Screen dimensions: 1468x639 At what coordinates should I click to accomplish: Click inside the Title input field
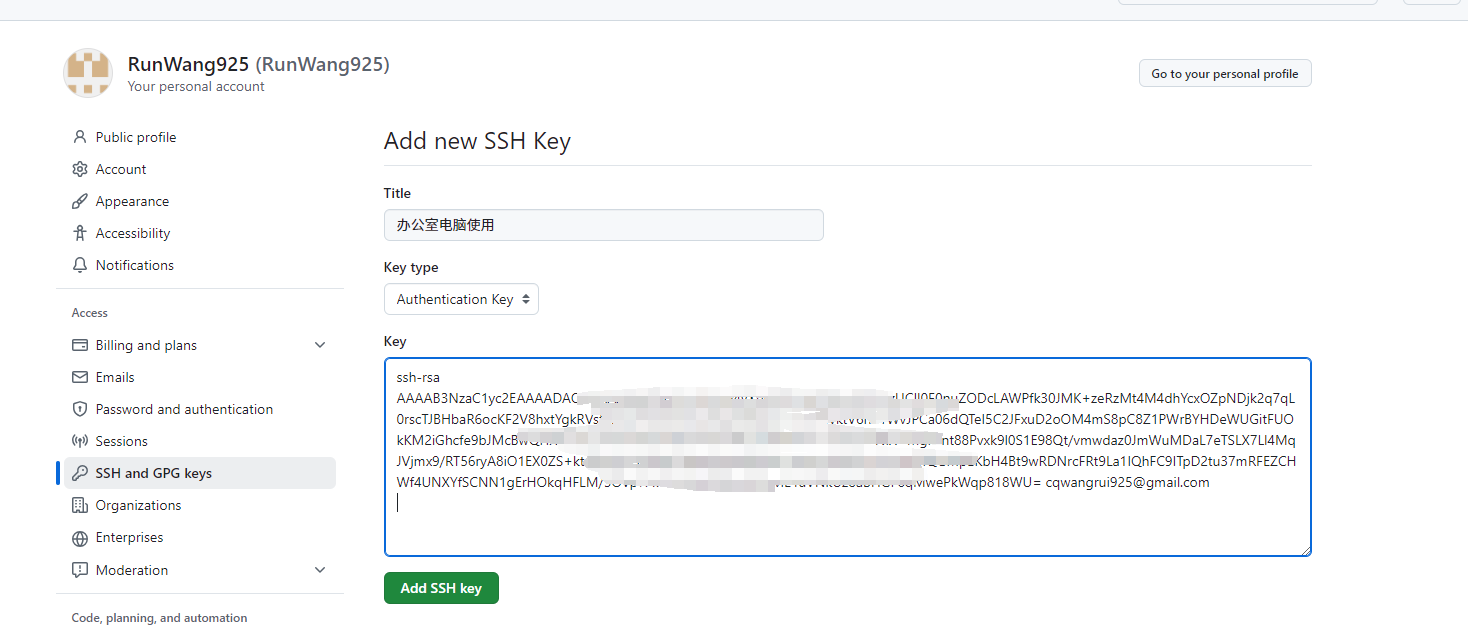pyautogui.click(x=603, y=225)
